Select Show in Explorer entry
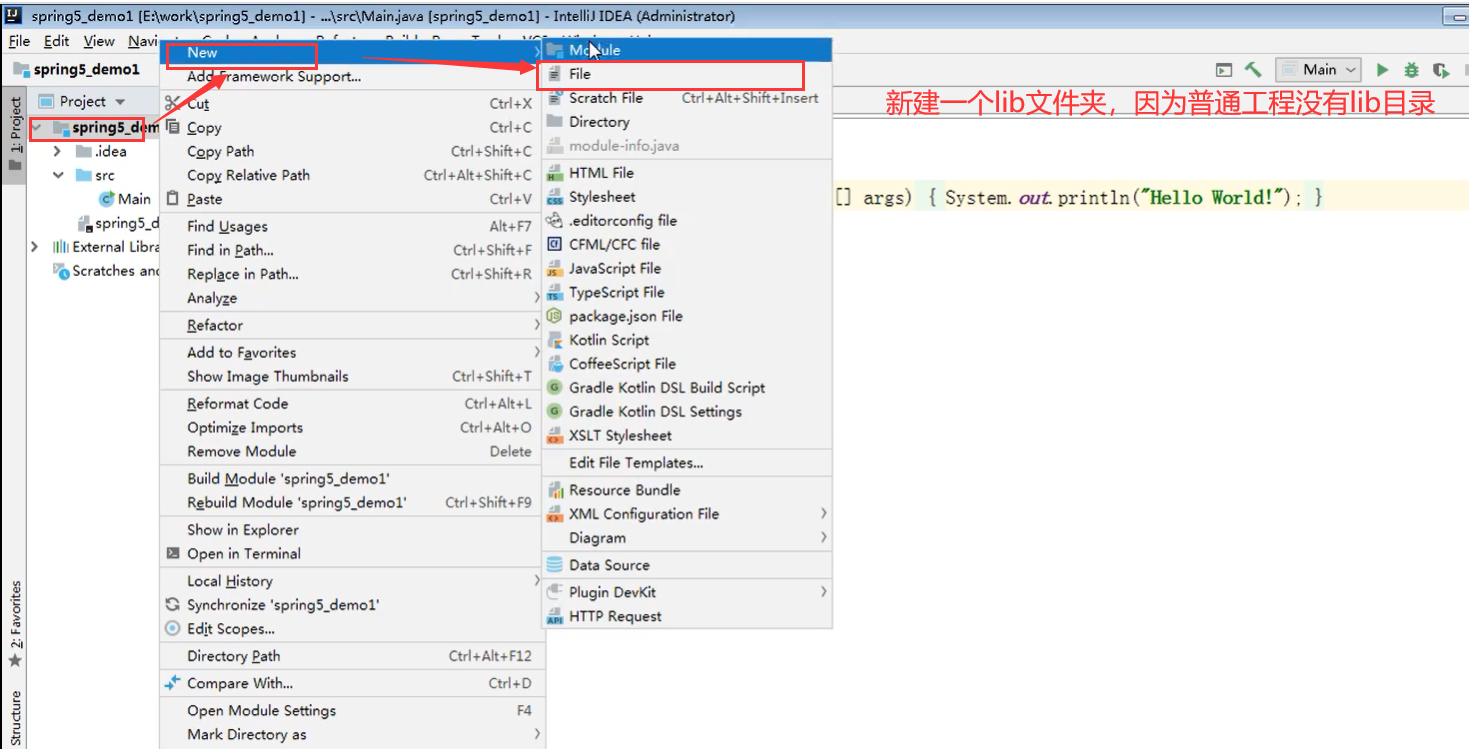This screenshot has height=749, width=1469. tap(351, 529)
